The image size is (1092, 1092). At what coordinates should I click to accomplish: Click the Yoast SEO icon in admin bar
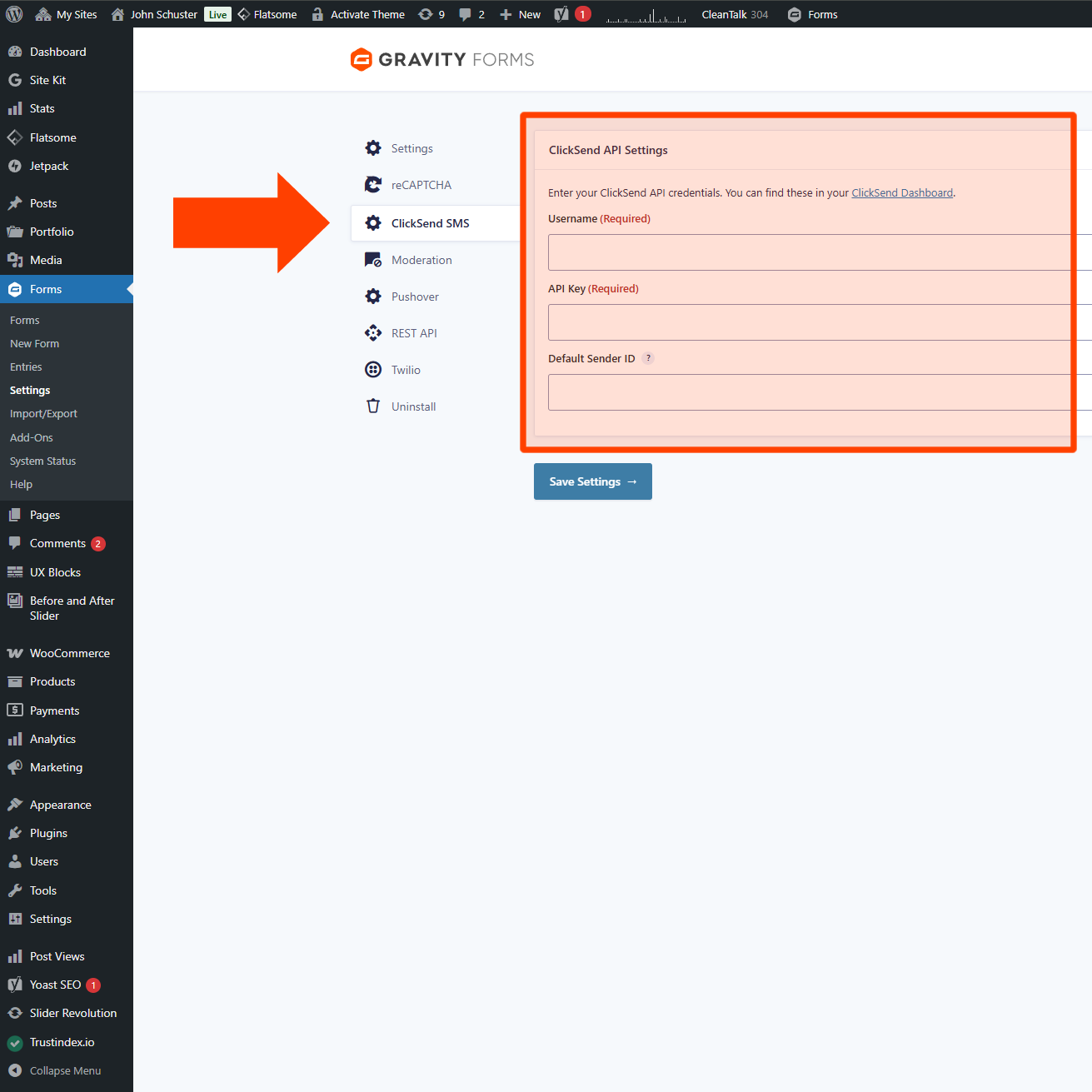(562, 14)
